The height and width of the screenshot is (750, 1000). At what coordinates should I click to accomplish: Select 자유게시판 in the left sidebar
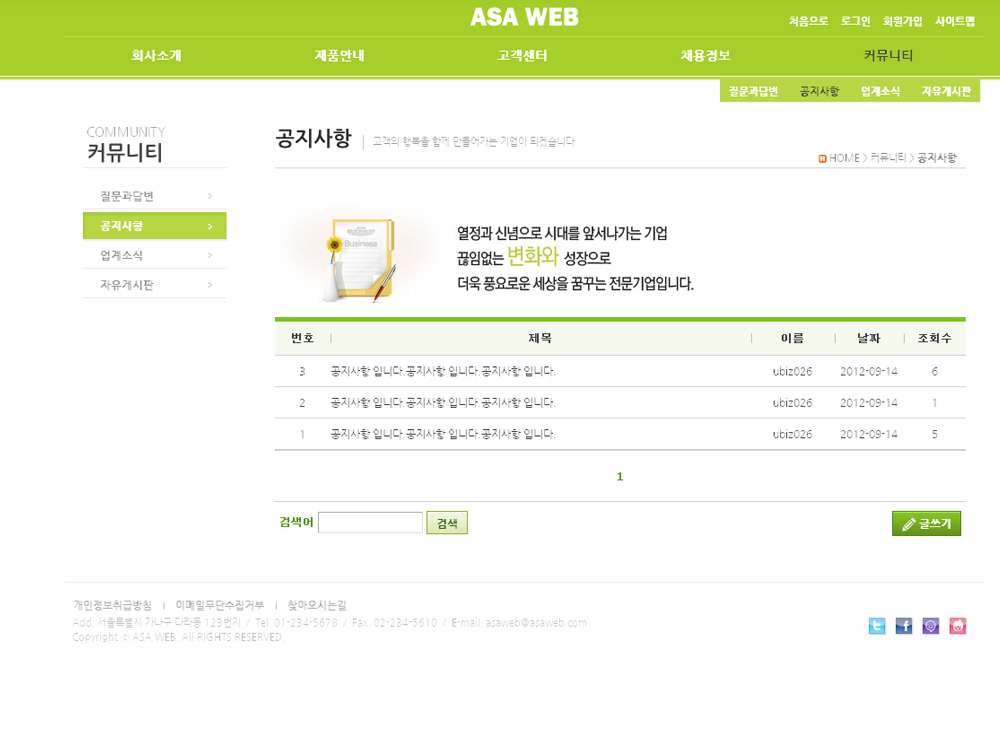[127, 285]
